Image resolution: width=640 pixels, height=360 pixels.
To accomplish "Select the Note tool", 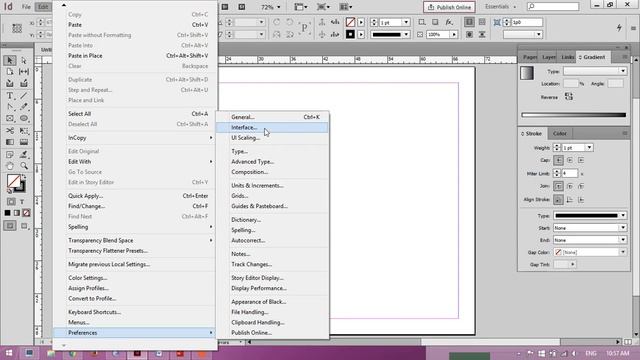I will pos(10,155).
